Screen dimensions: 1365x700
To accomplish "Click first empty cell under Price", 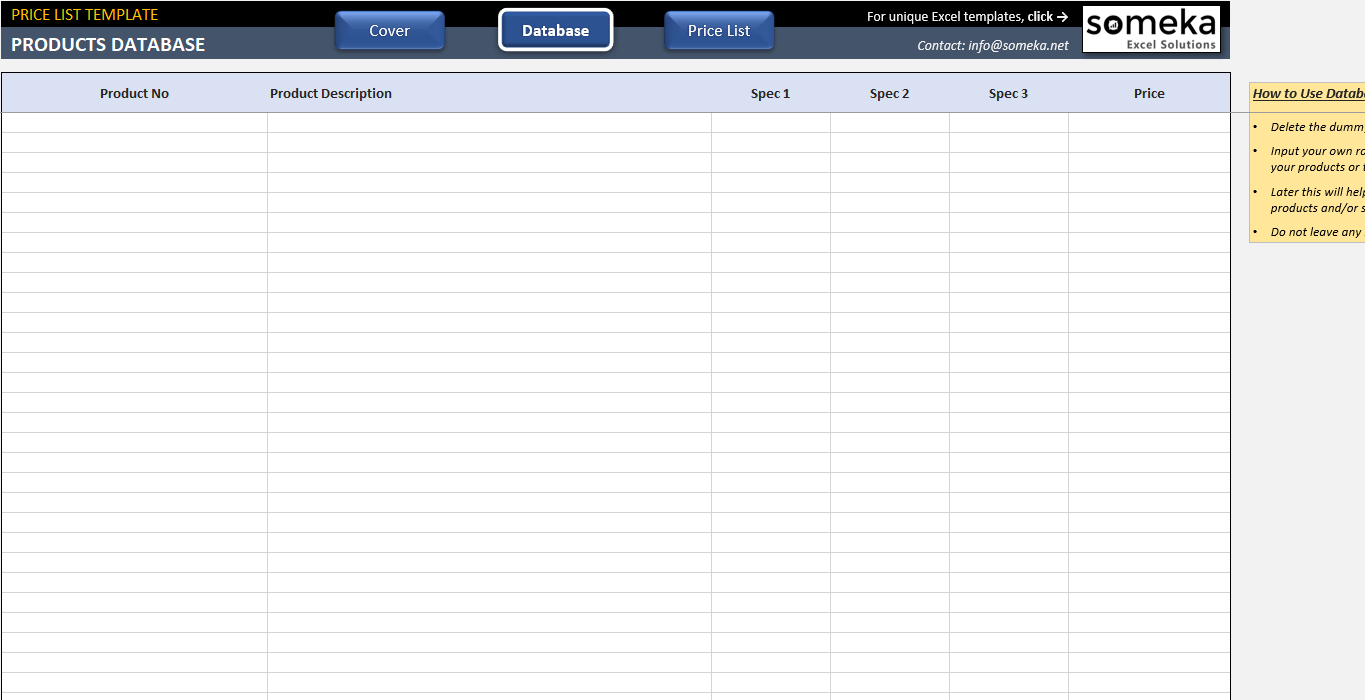I will coord(1149,123).
